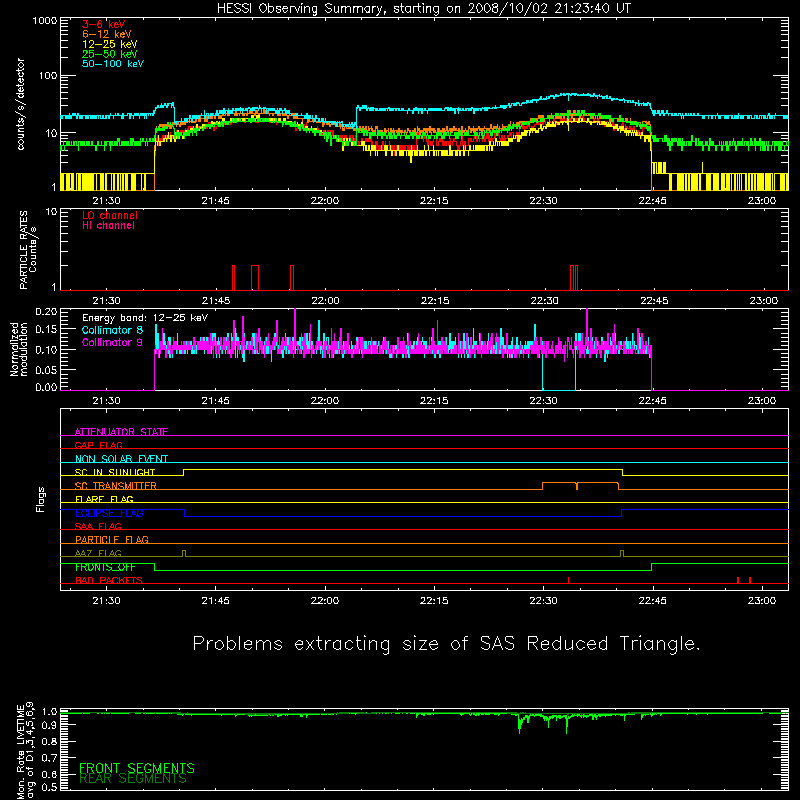This screenshot has height=800, width=800.
Task: Click the "Mon. Rate LIVETIME" axis label
Action: click(x=20, y=751)
